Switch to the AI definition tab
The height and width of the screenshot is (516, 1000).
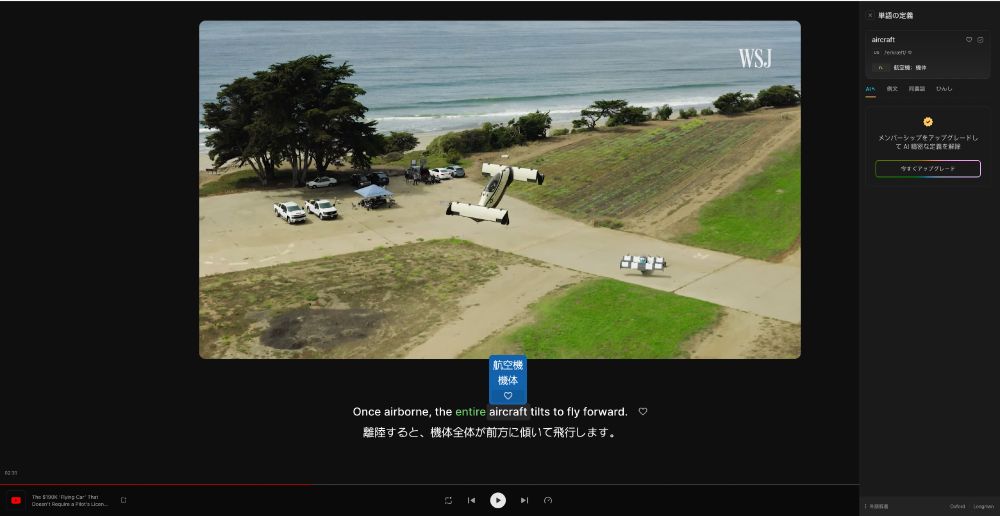870,89
